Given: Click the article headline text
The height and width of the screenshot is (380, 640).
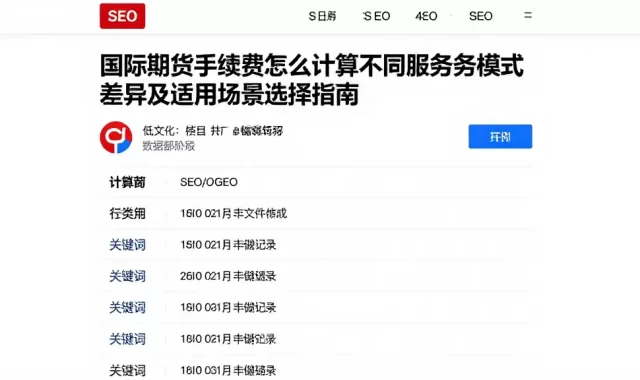Looking at the screenshot, I should pos(312,80).
